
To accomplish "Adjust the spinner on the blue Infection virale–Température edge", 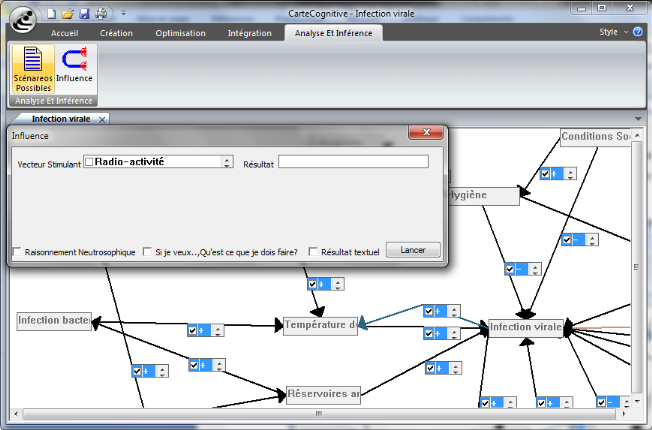I will tap(454, 311).
